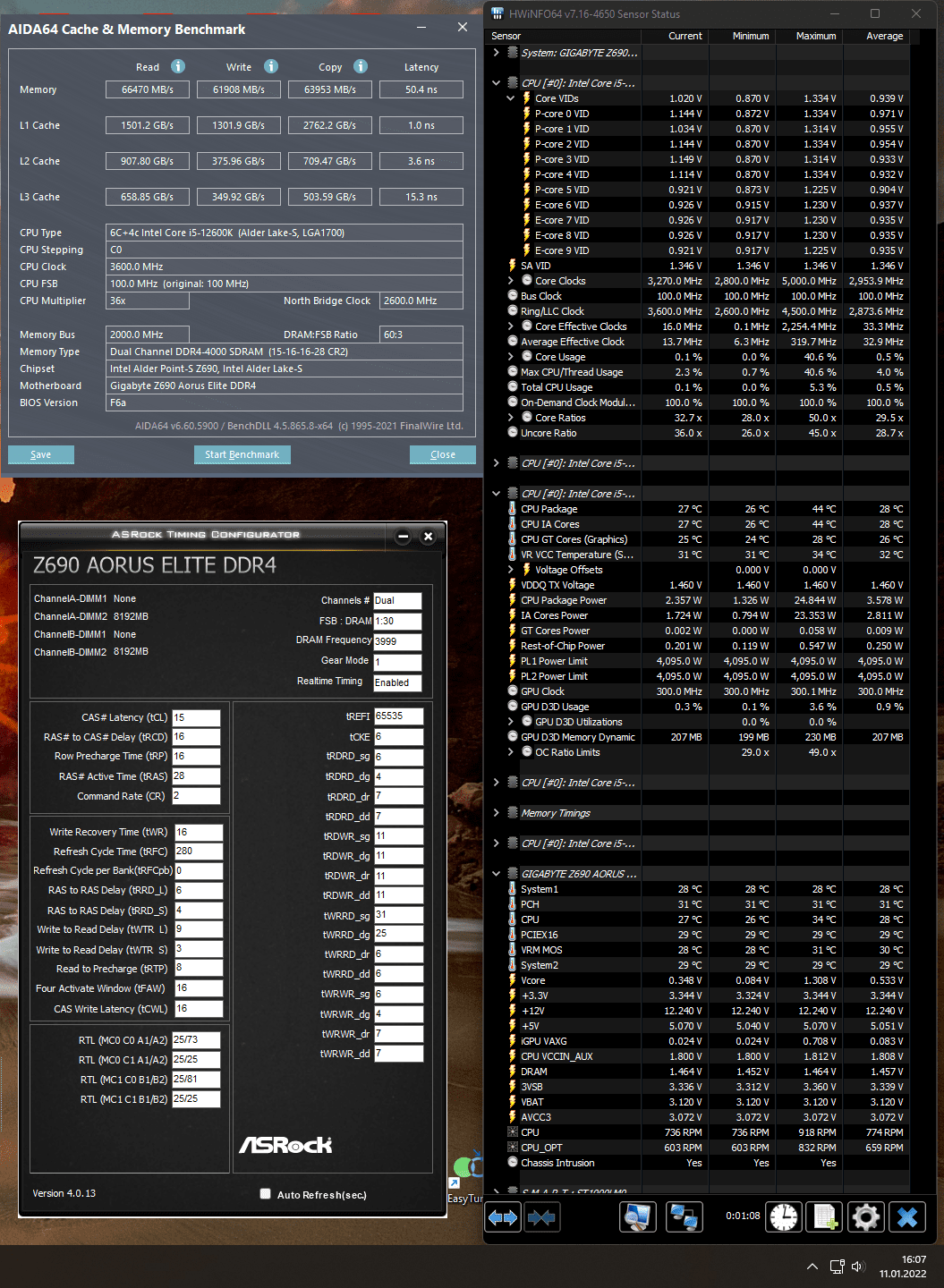This screenshot has height=1288, width=944.
Task: Open the volume speaker icon in the system tray
Action: (859, 1267)
